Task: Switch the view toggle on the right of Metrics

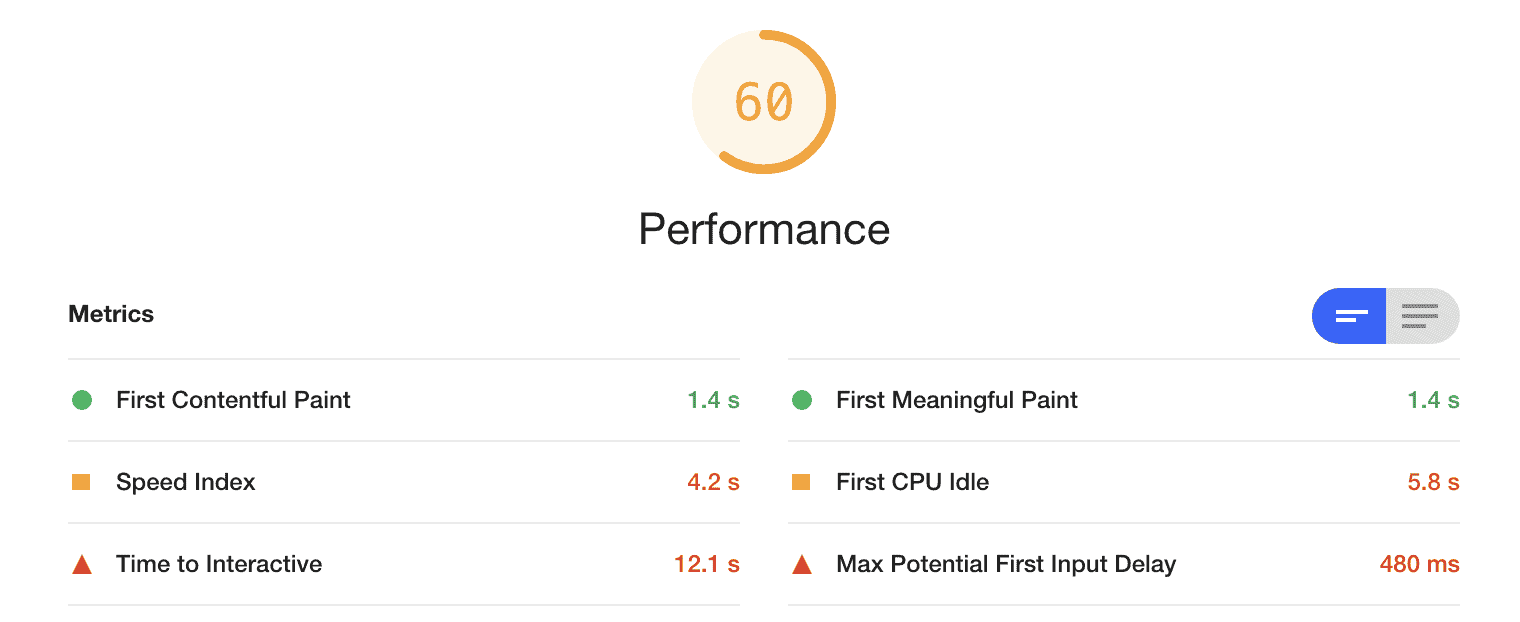Action: tap(1385, 316)
